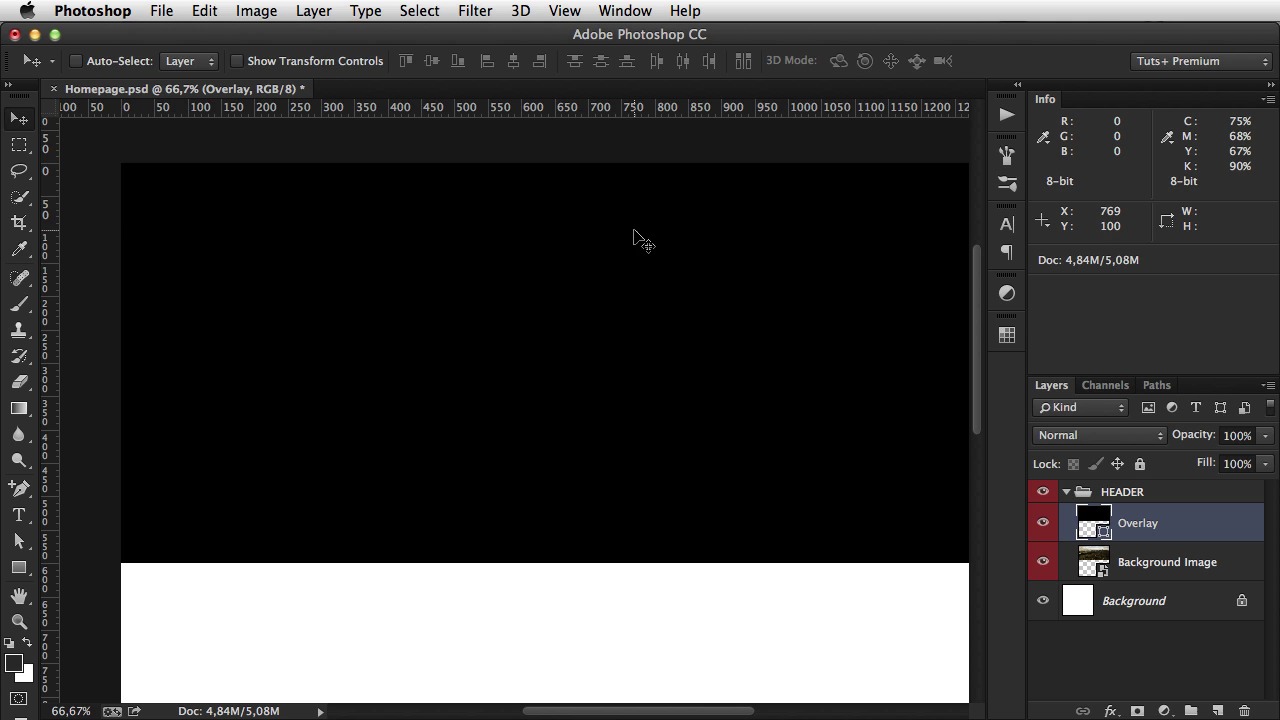1280x720 pixels.
Task: Select the Dodge tool
Action: click(x=19, y=460)
